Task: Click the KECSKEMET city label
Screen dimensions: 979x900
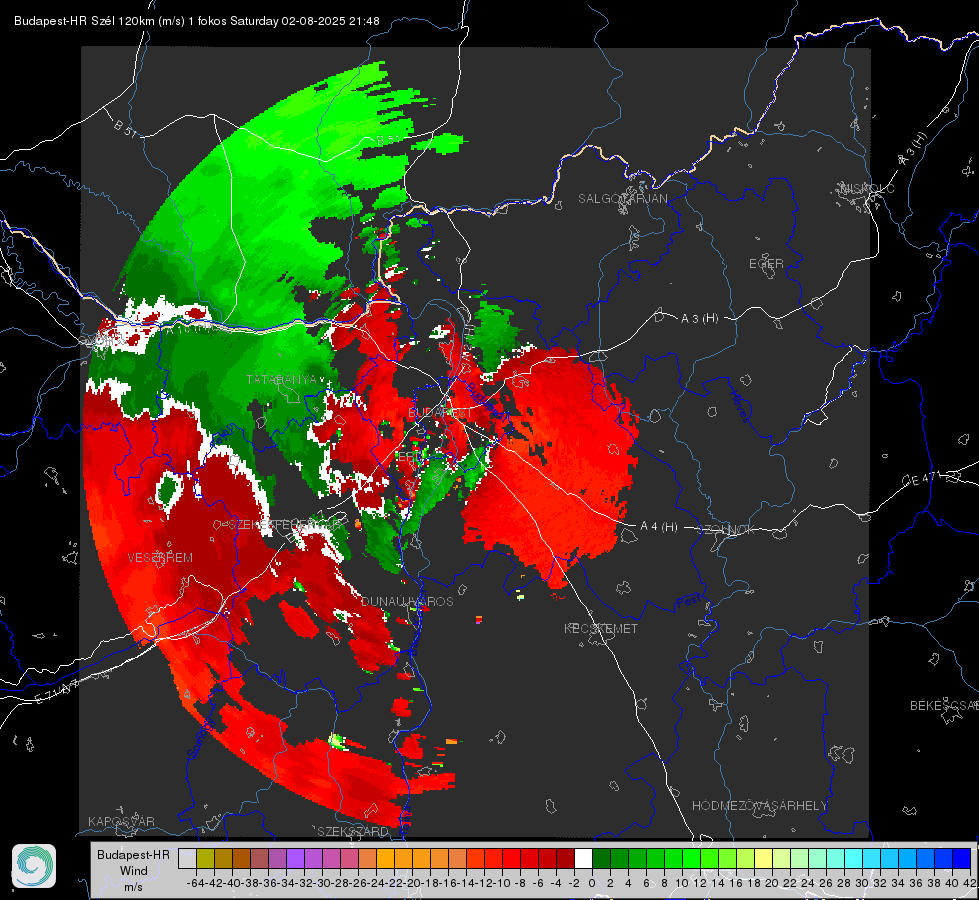Action: coord(601,629)
